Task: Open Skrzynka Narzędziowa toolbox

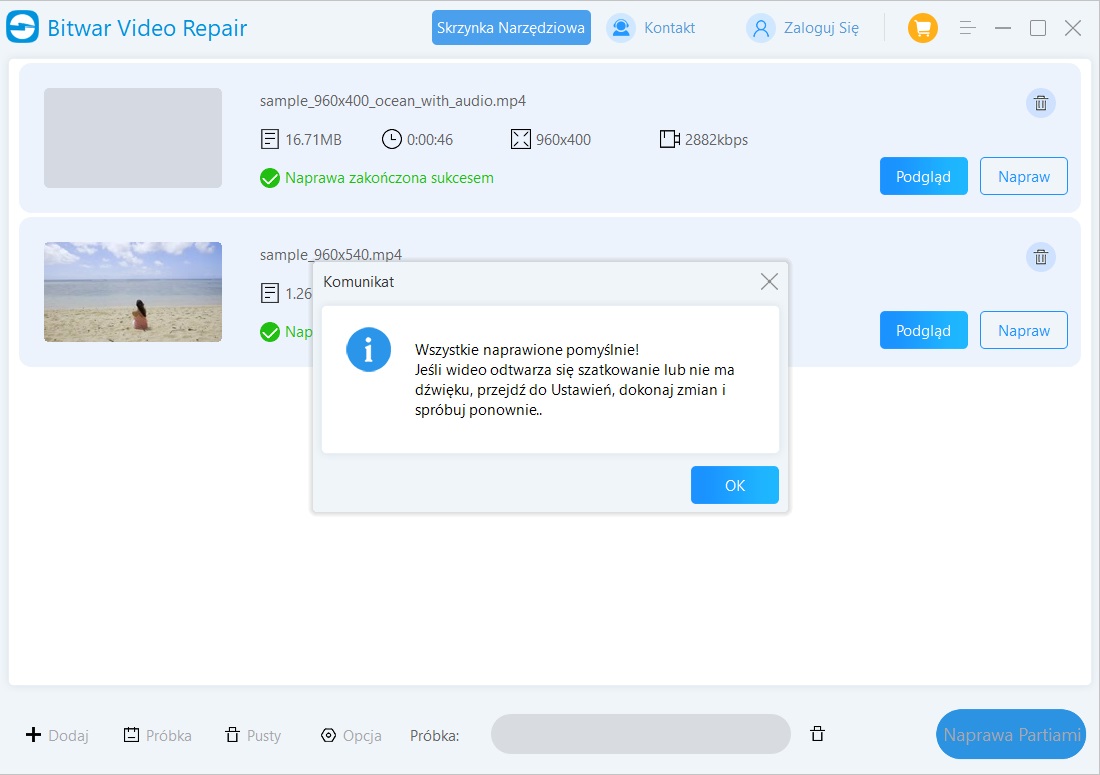Action: tap(511, 28)
